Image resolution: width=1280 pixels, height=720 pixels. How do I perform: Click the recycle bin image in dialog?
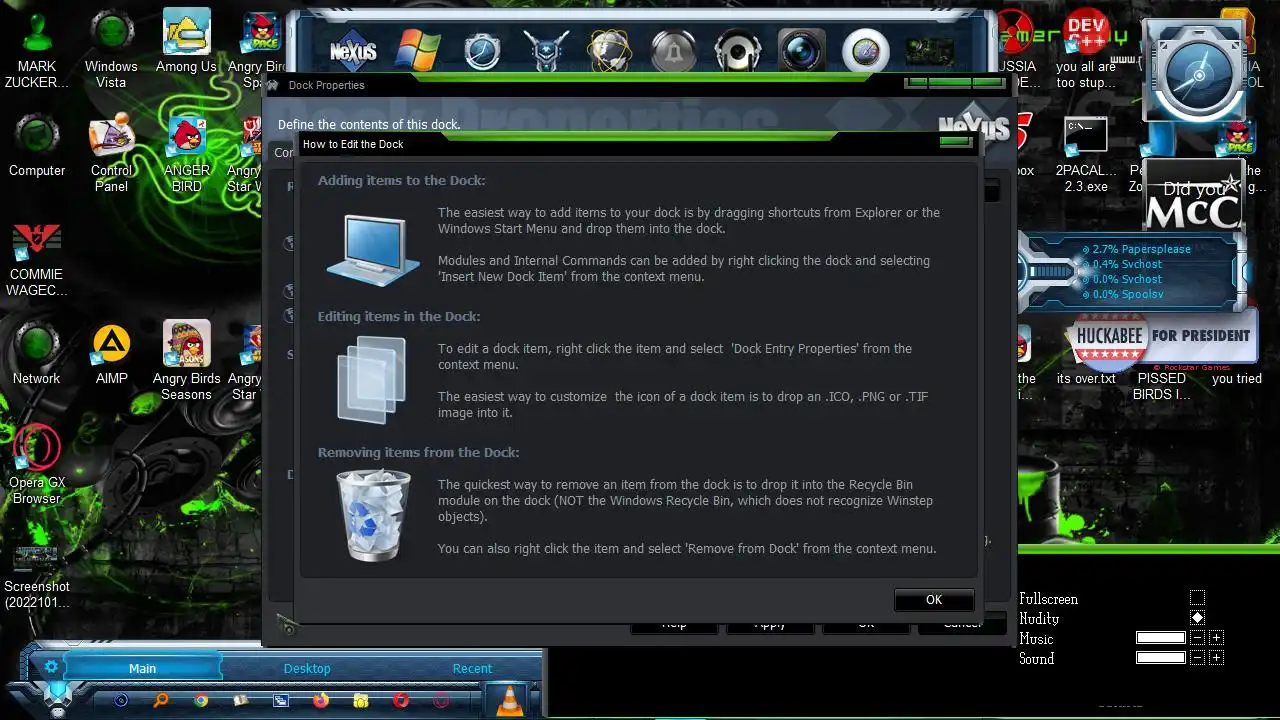point(373,516)
